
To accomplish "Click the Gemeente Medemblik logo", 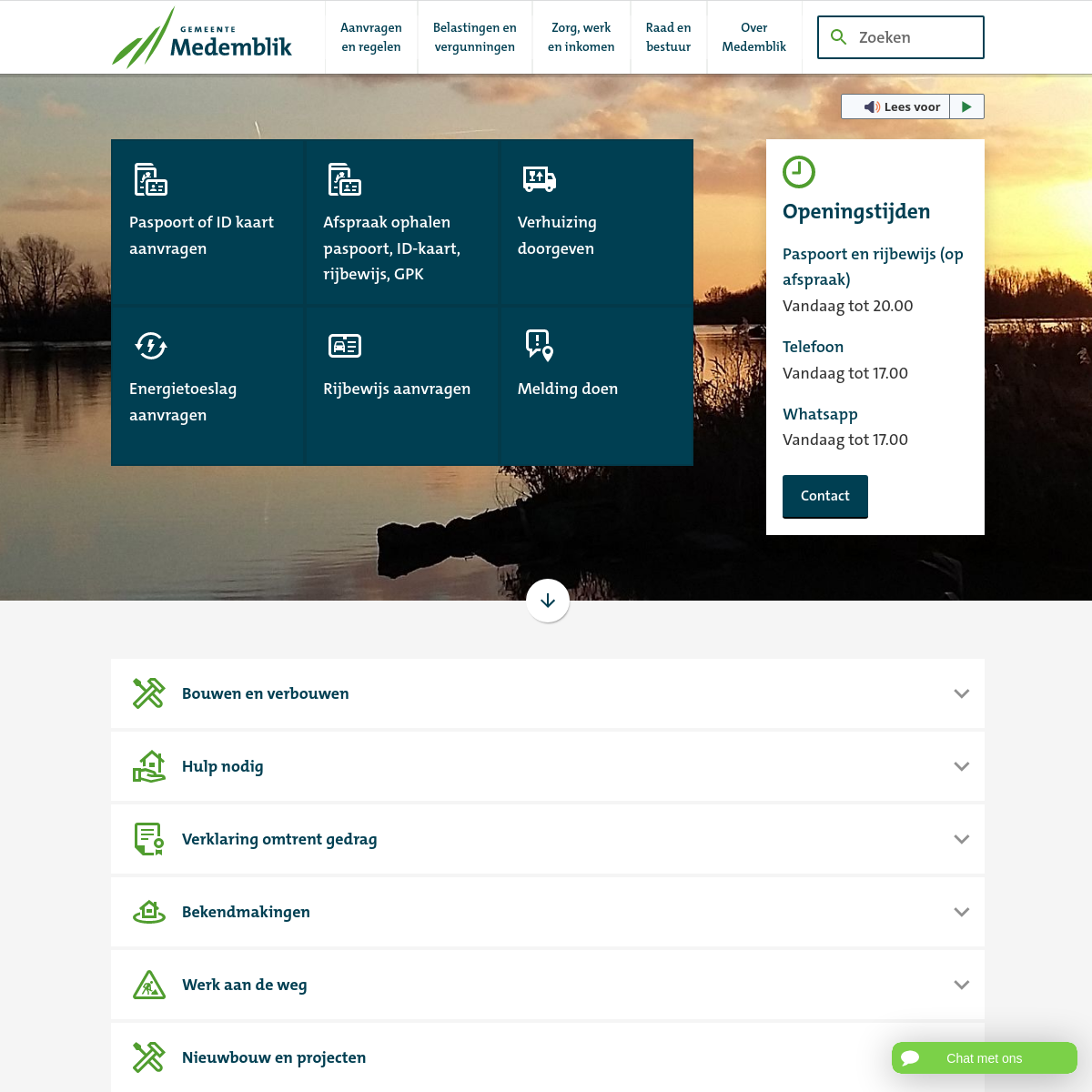I will [x=202, y=38].
